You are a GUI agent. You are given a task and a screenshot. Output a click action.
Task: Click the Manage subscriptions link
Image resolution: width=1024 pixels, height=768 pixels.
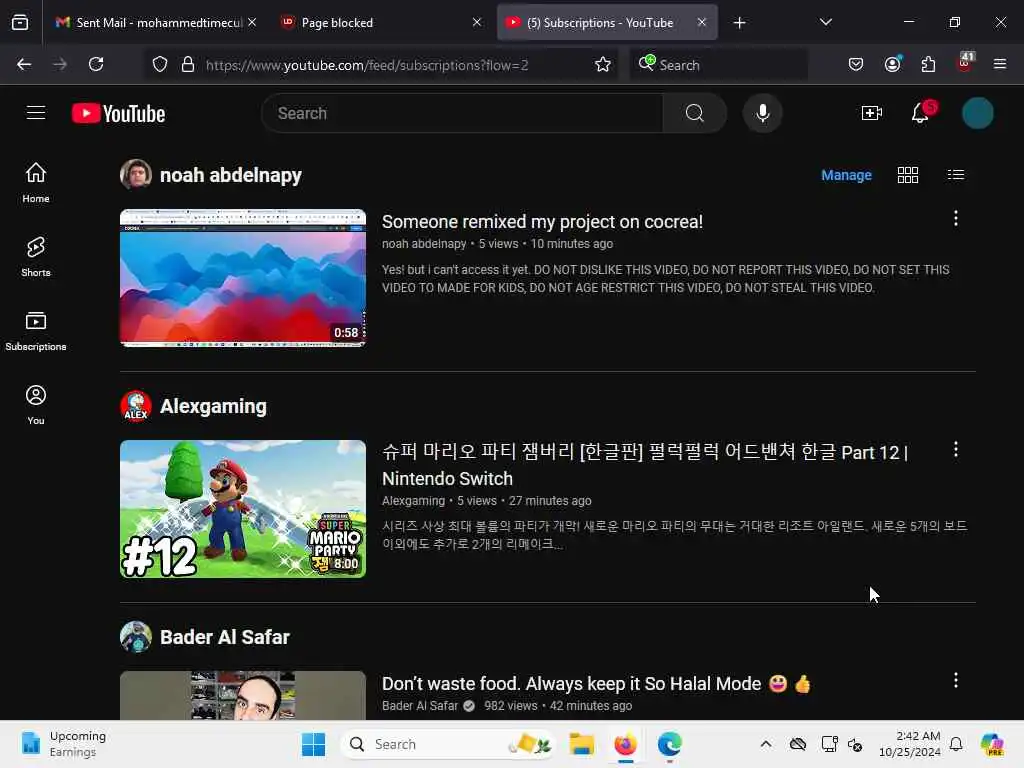(846, 175)
